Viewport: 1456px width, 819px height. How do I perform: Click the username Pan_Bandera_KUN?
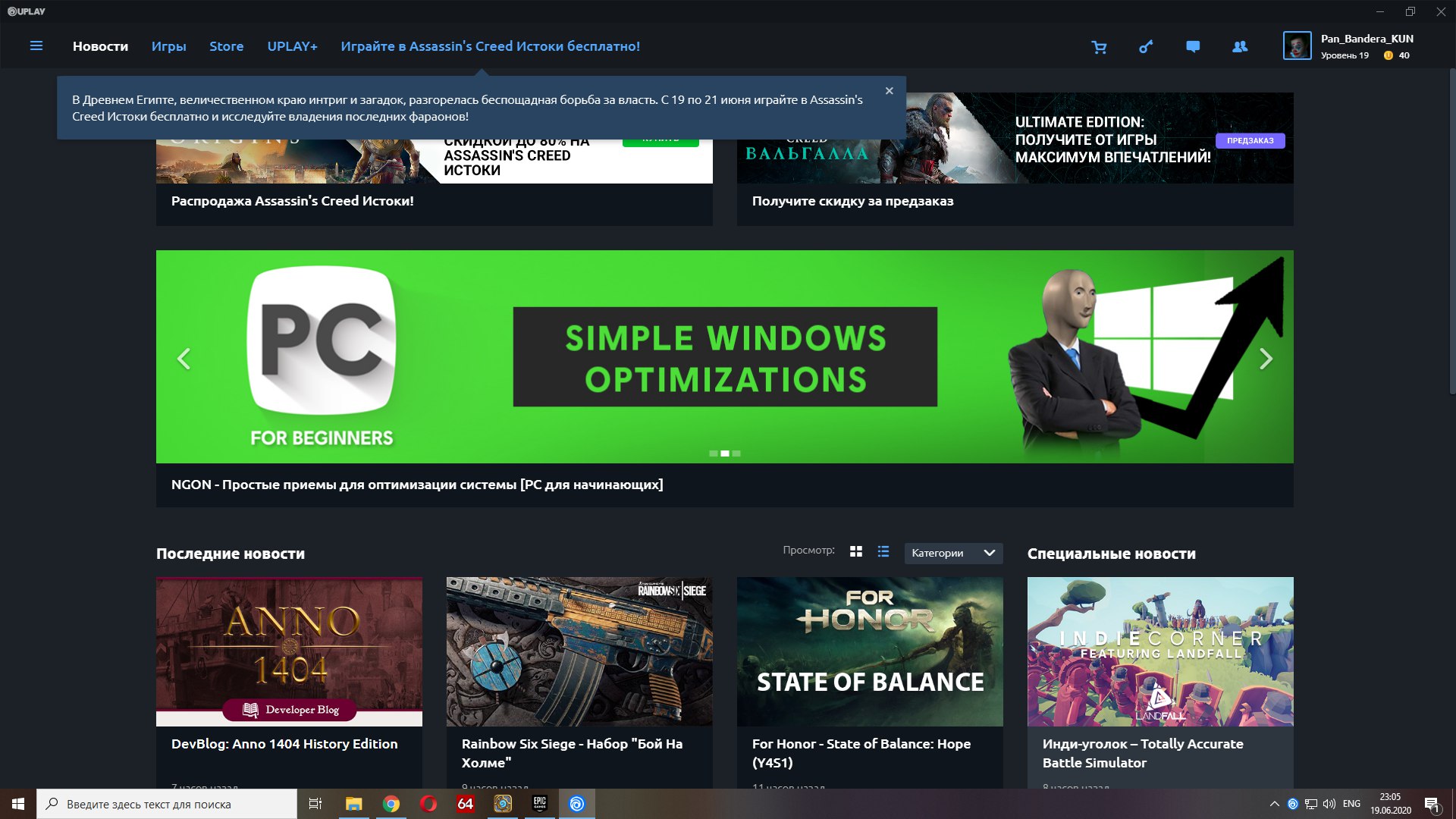[1367, 39]
